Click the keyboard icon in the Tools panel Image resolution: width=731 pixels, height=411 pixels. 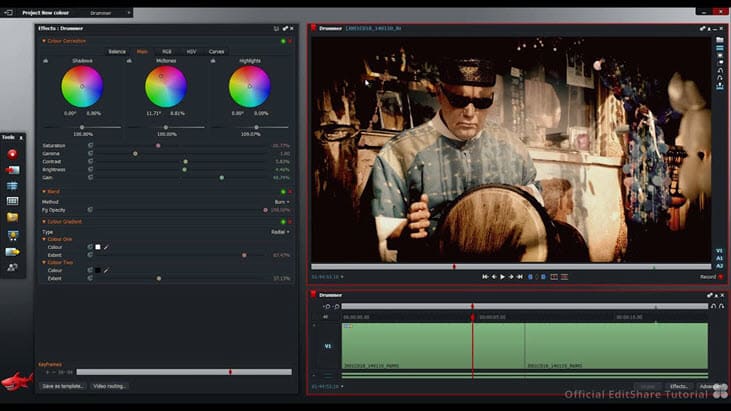pos(12,201)
